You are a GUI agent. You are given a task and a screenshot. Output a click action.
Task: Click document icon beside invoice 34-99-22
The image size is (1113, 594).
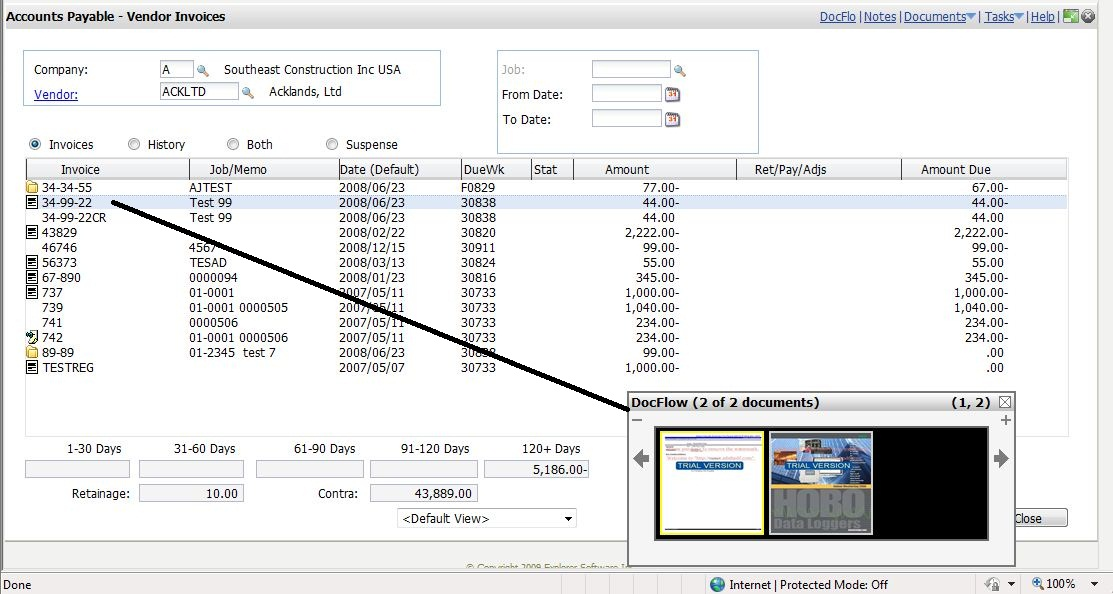pos(32,202)
